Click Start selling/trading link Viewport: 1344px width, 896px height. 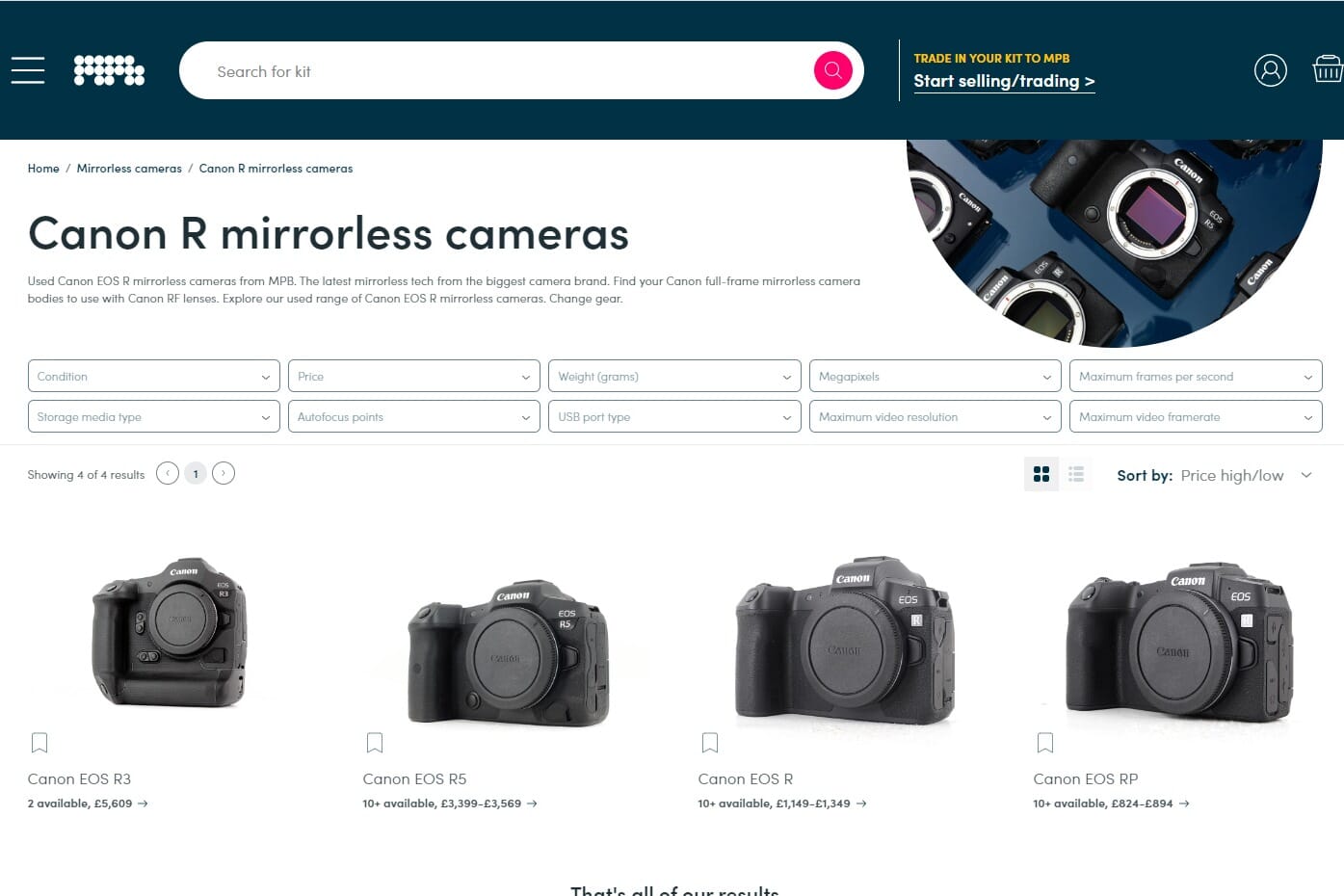[x=1004, y=82]
